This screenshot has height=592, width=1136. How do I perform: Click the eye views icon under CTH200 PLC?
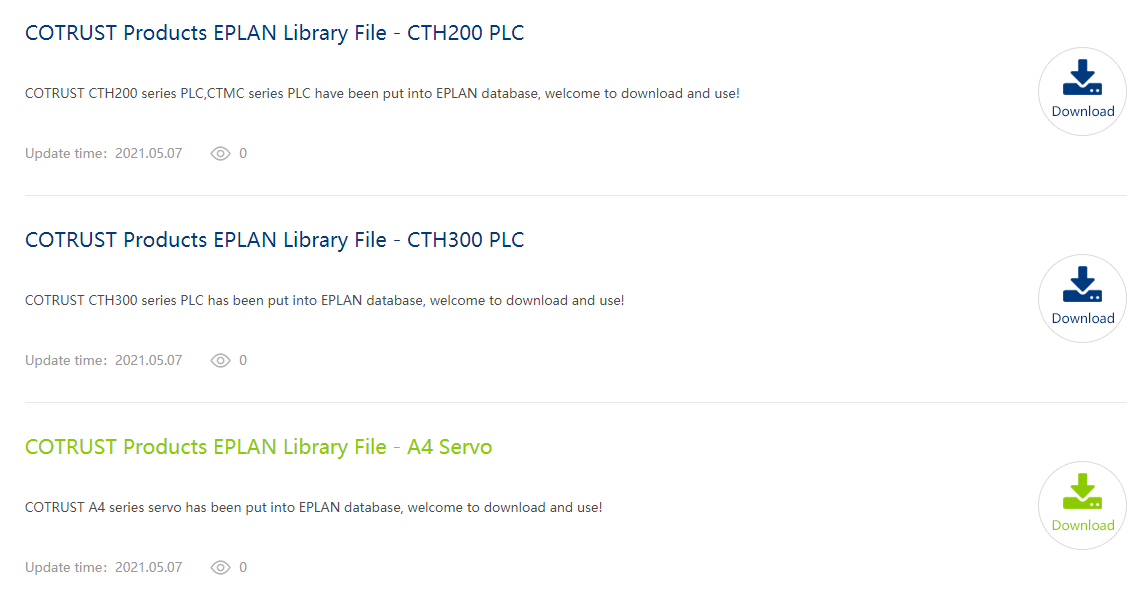pyautogui.click(x=221, y=154)
